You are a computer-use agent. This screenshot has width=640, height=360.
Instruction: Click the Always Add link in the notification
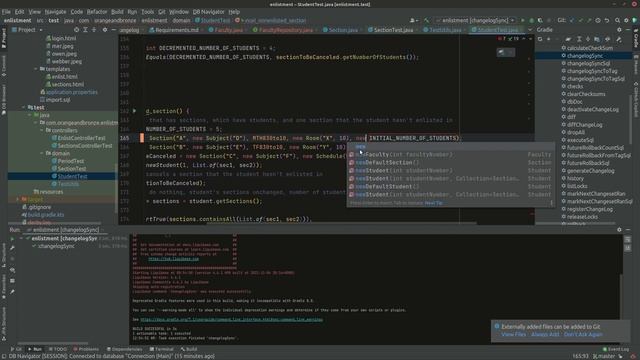[x=545, y=334]
